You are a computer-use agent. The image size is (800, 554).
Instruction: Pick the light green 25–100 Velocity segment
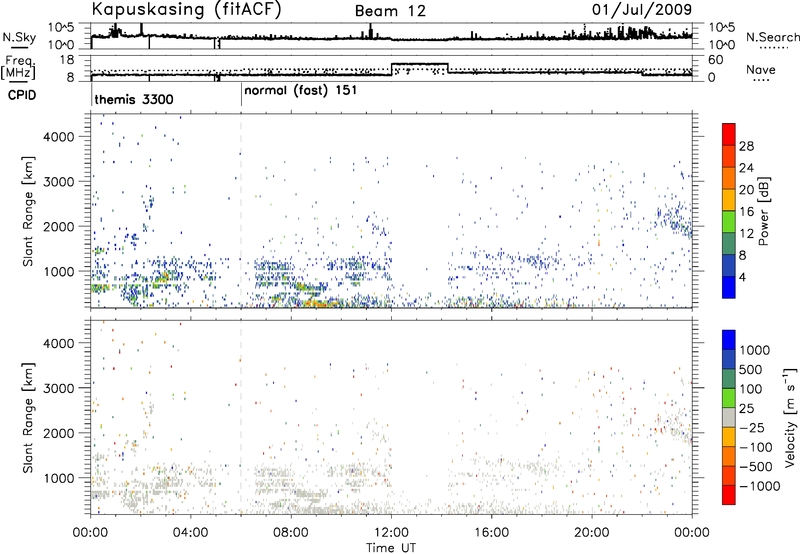[x=729, y=398]
